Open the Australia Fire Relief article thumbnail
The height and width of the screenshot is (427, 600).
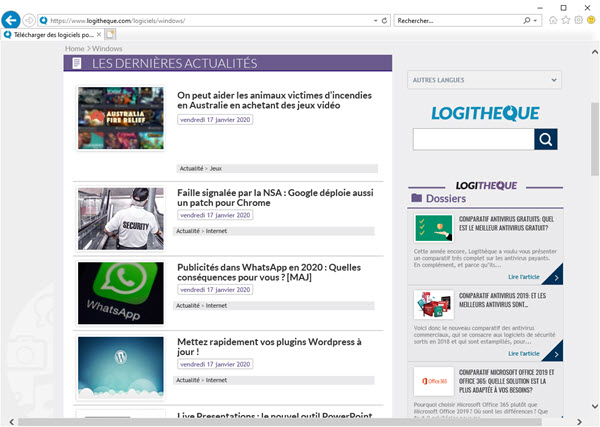point(121,118)
